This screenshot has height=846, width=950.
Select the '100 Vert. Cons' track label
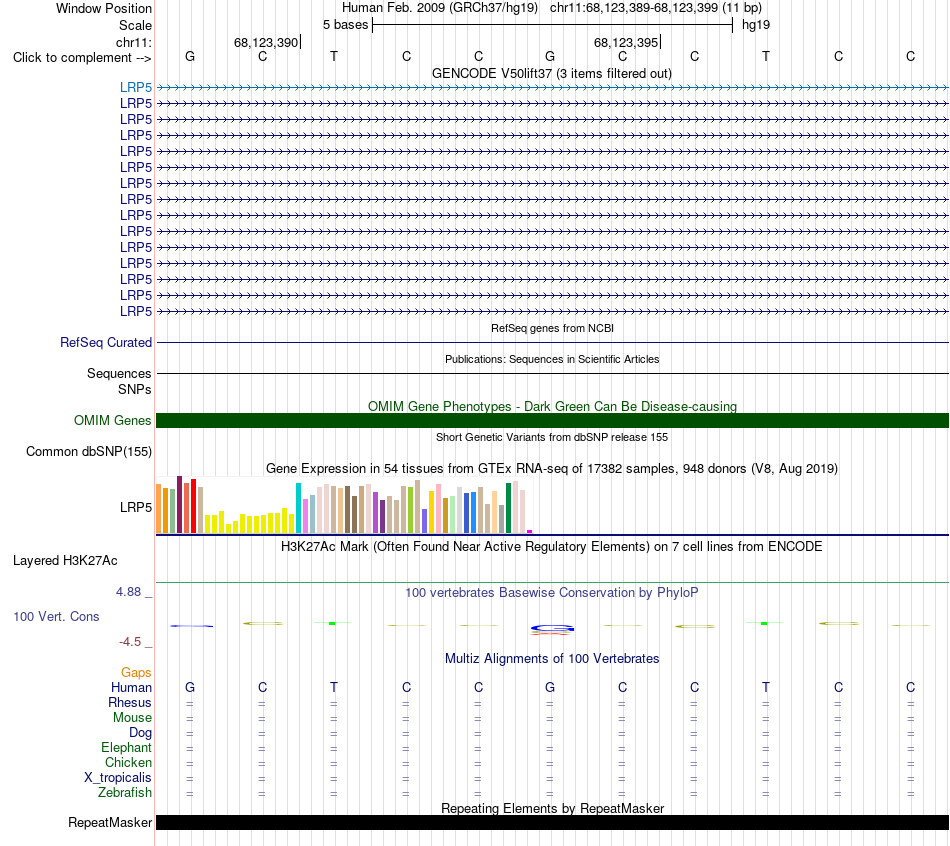[x=56, y=616]
